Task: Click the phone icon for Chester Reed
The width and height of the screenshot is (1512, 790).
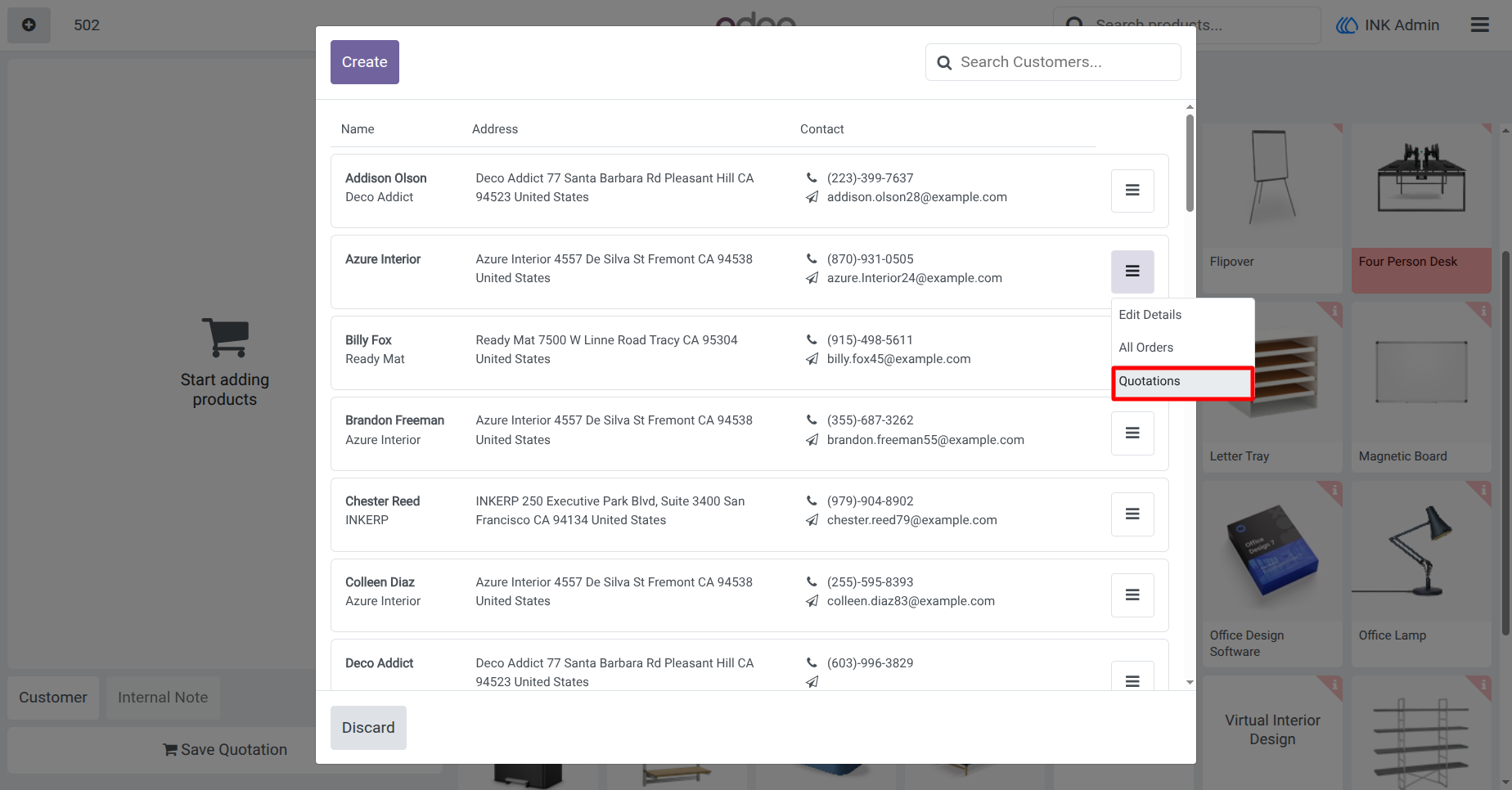Action: 812,500
